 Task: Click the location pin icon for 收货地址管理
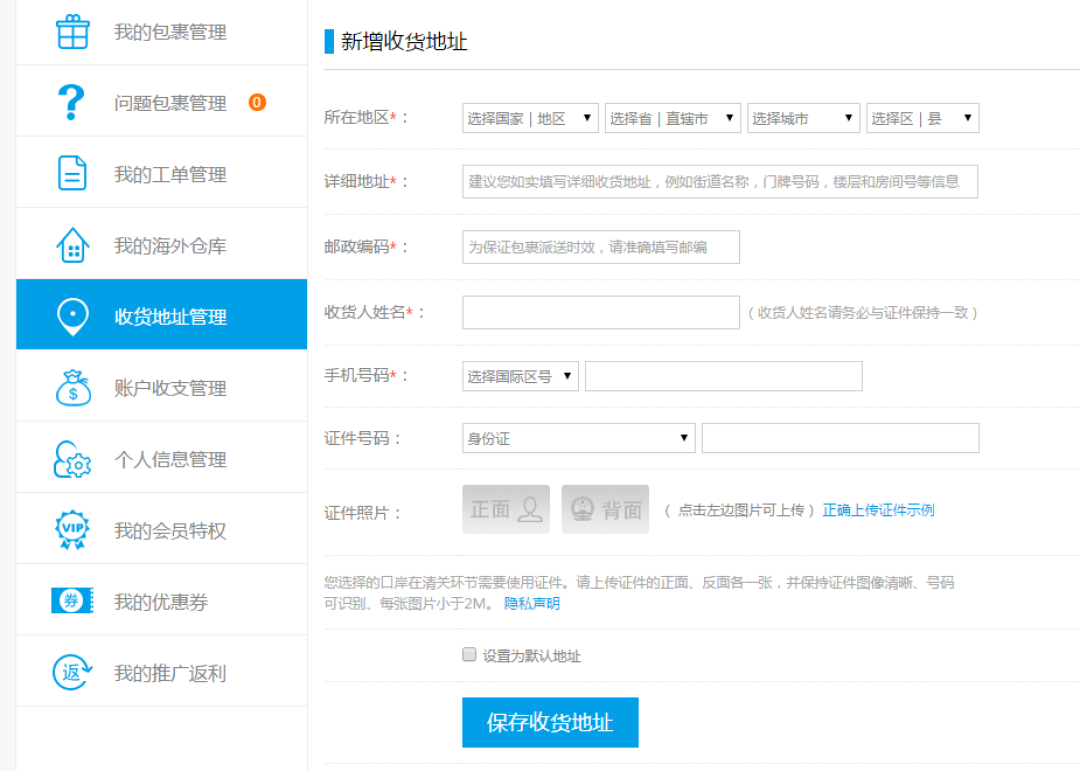point(72,317)
